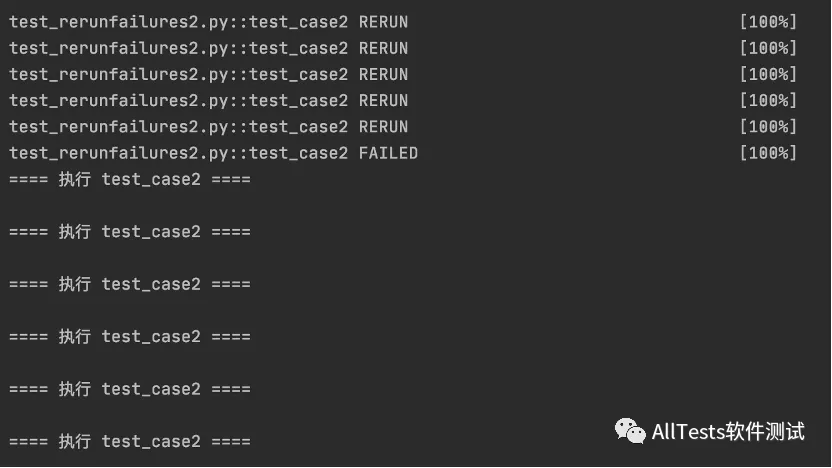Screen dimensions: 832x468
Task: Click the third '执行 test_case2' output line
Action: pos(130,284)
